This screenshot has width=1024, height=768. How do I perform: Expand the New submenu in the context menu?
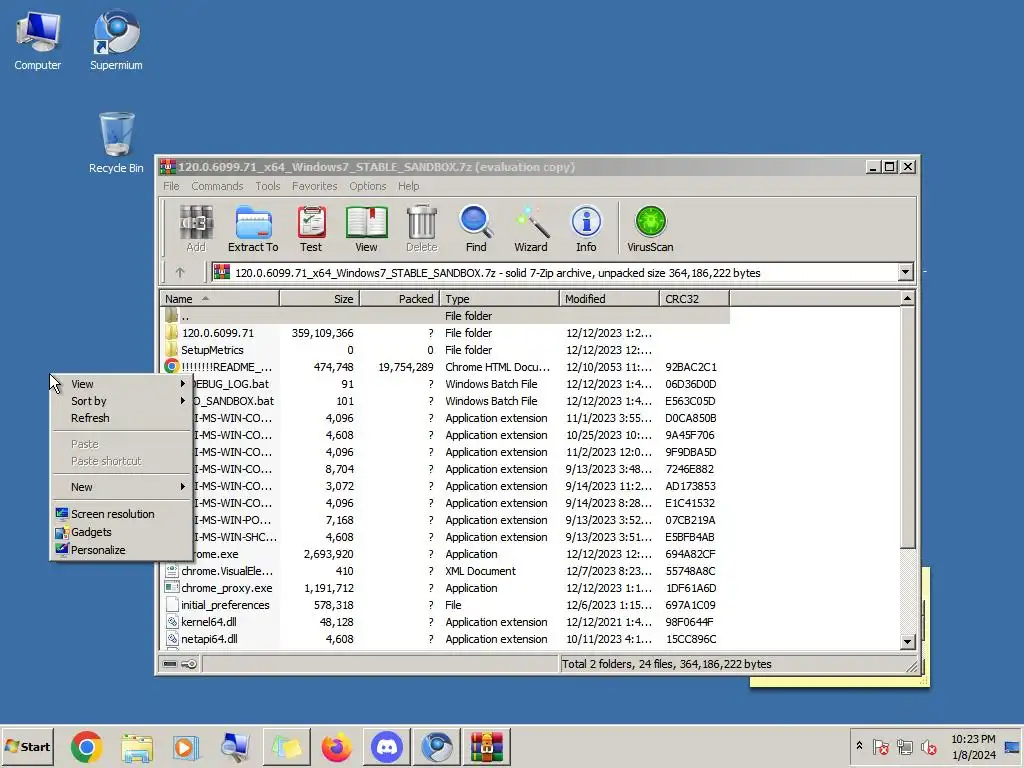(x=121, y=487)
